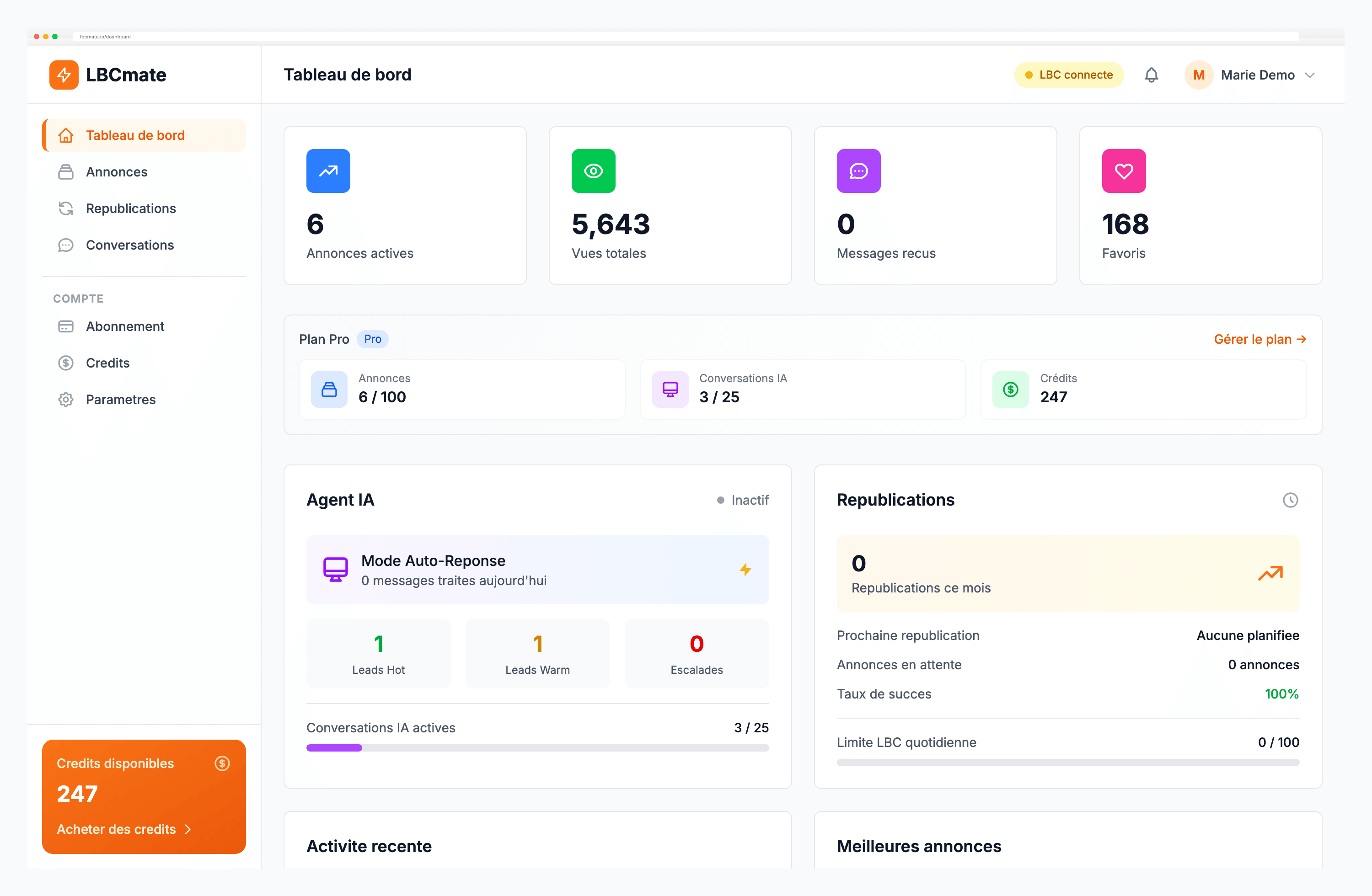The image size is (1372, 896).
Task: Click the LBC connecte status indicator
Action: (x=1068, y=75)
